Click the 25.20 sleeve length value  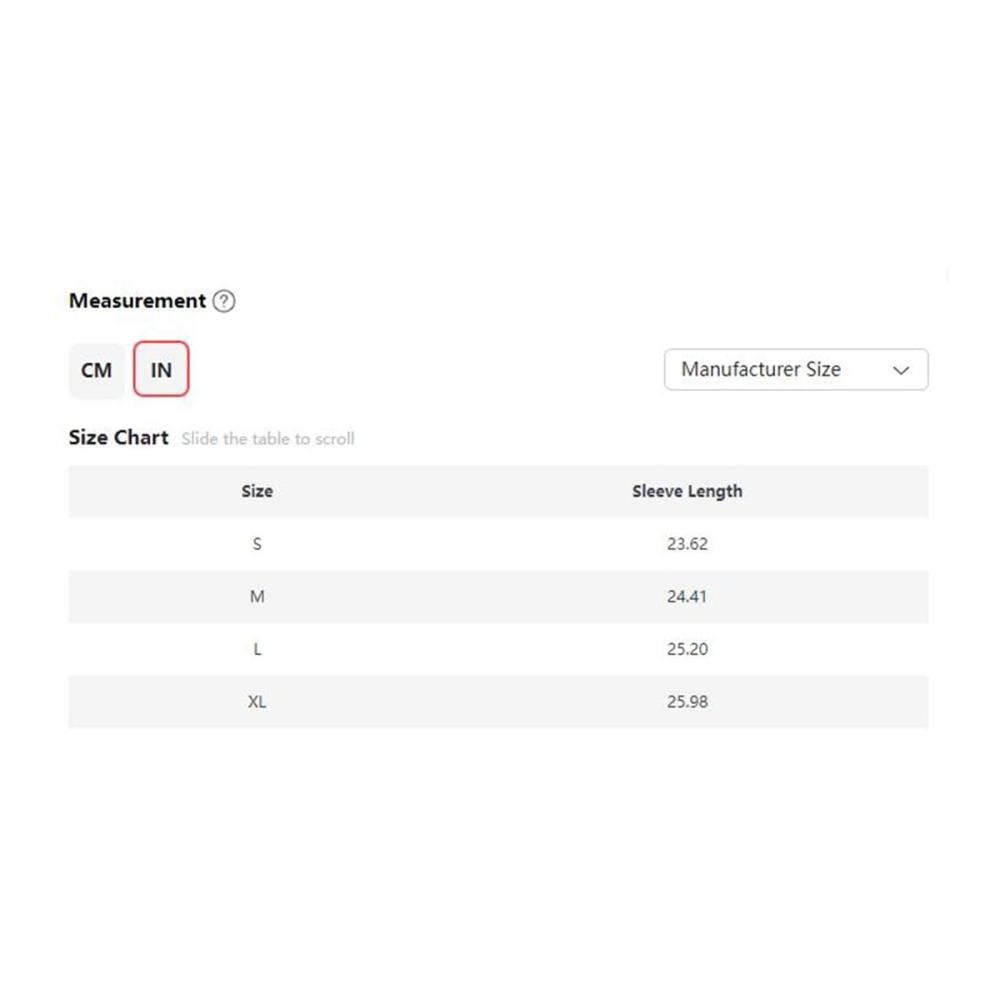[x=687, y=649]
